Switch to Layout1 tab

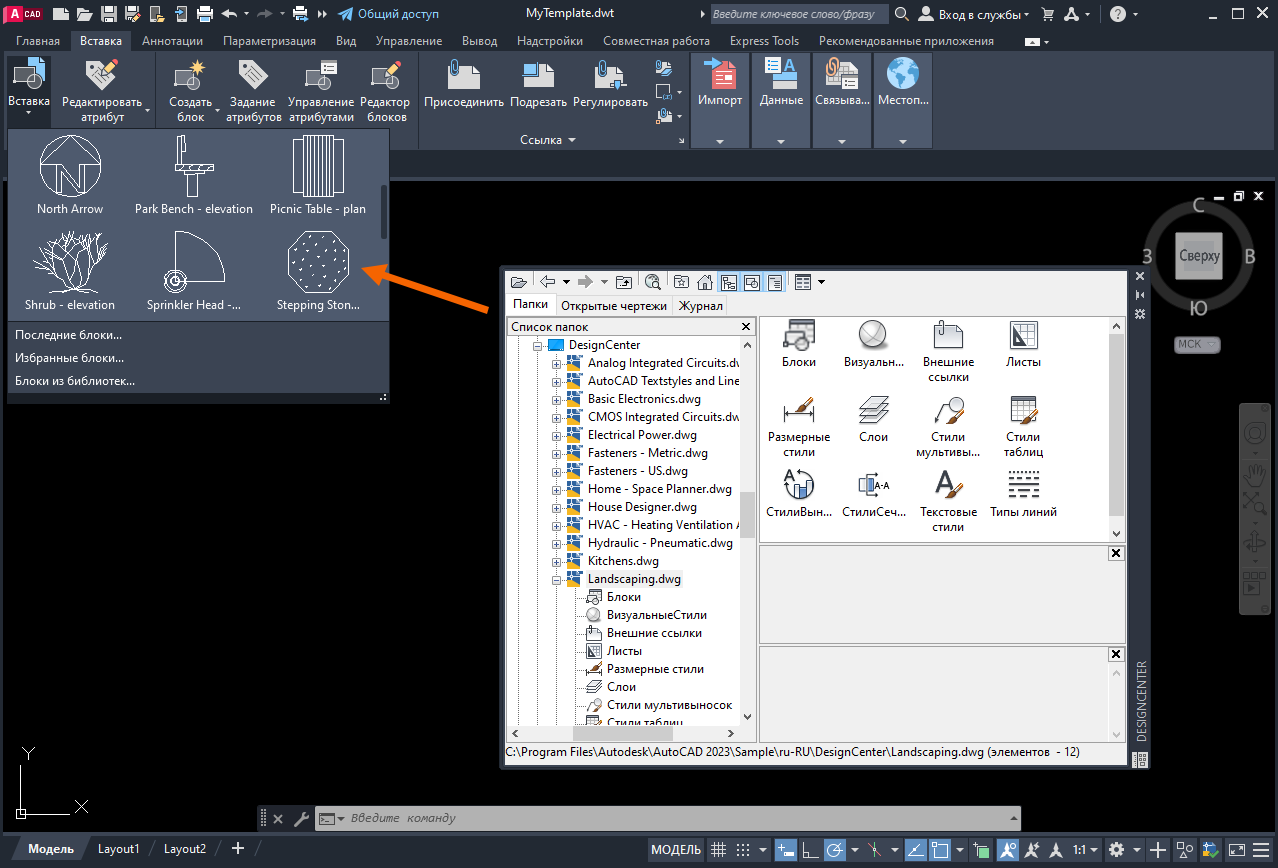pyautogui.click(x=118, y=849)
